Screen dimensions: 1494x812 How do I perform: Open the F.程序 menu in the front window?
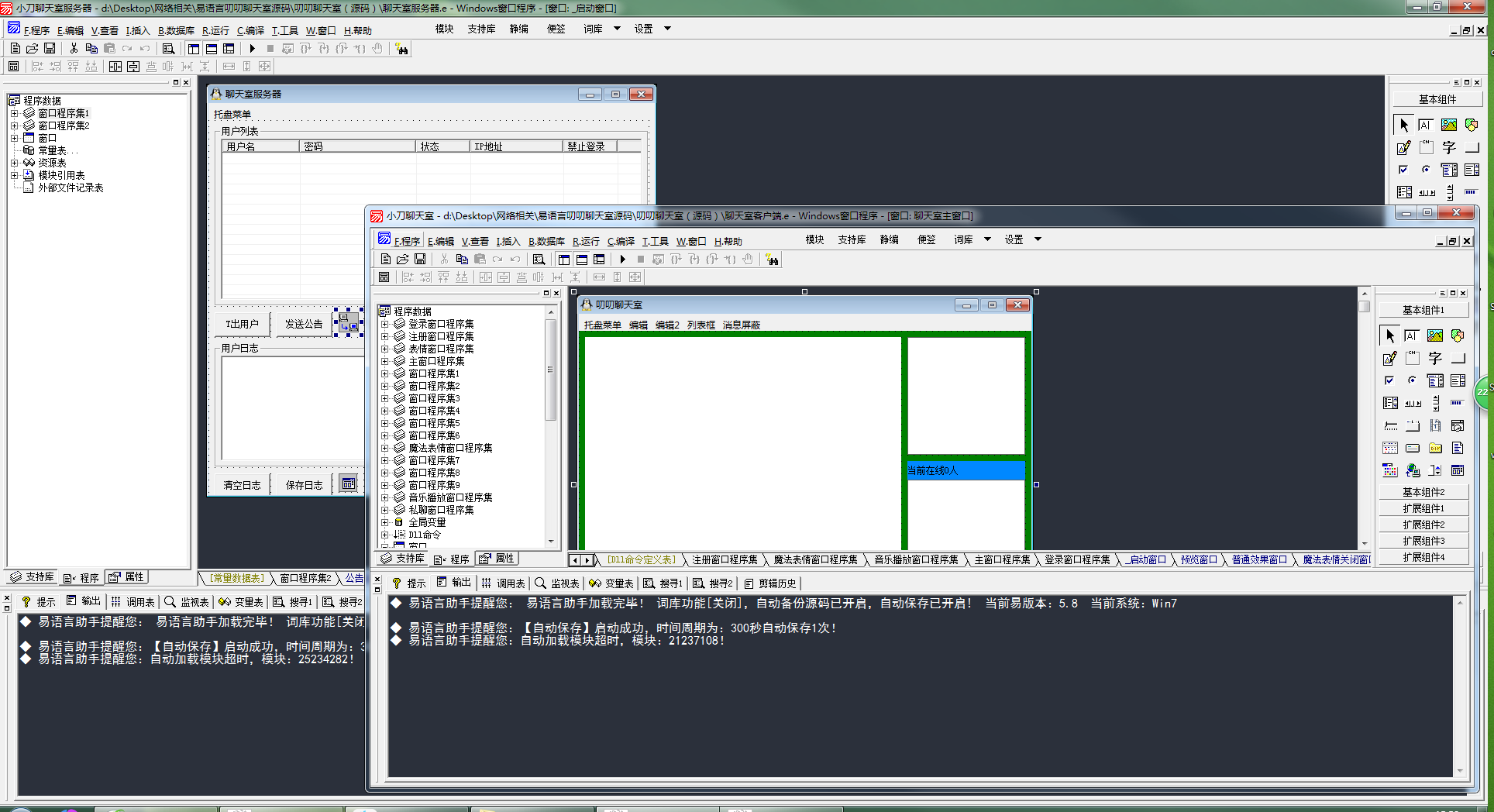coord(407,241)
